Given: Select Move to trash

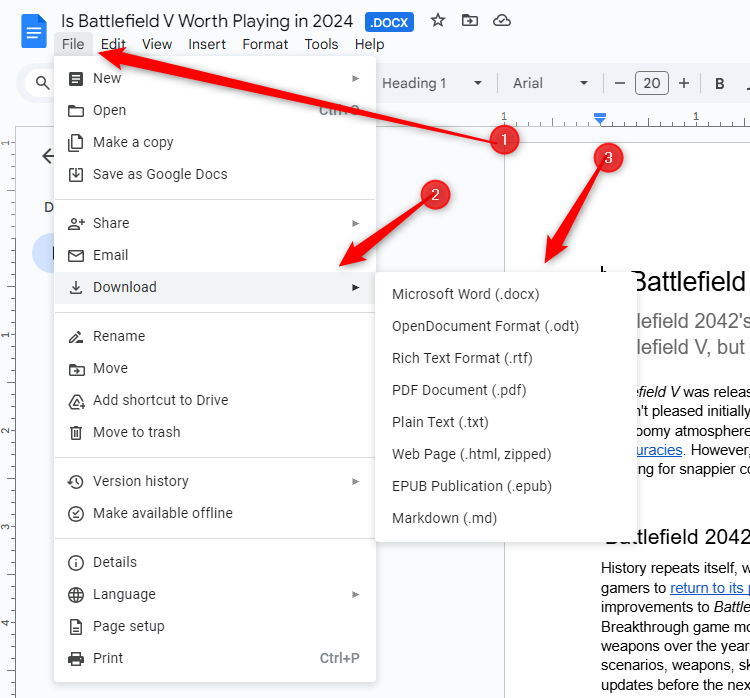Looking at the screenshot, I should [x=215, y=432].
